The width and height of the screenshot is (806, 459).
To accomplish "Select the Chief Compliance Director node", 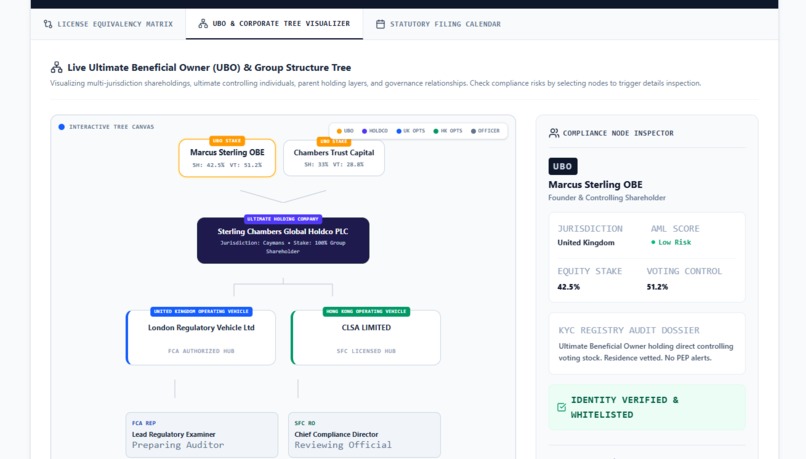I will (x=364, y=435).
